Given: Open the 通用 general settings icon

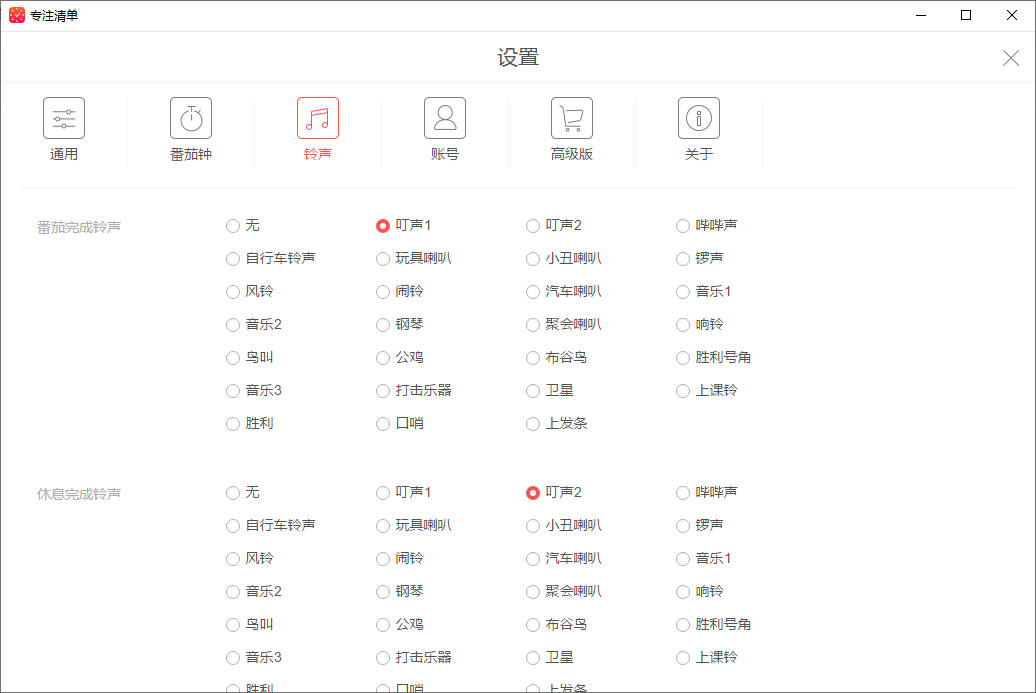Looking at the screenshot, I should (x=64, y=118).
